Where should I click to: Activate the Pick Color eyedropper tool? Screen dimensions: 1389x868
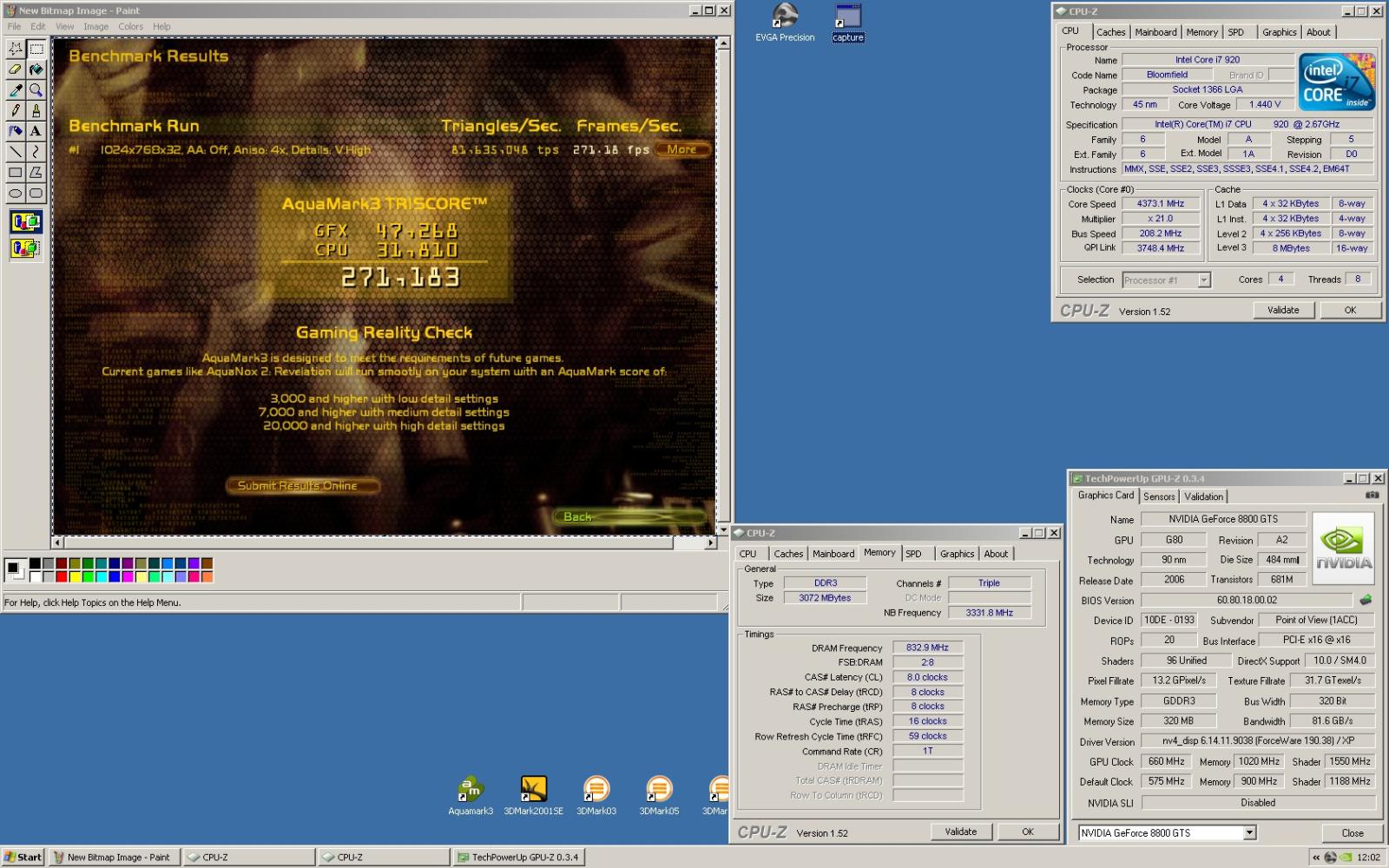(16, 90)
